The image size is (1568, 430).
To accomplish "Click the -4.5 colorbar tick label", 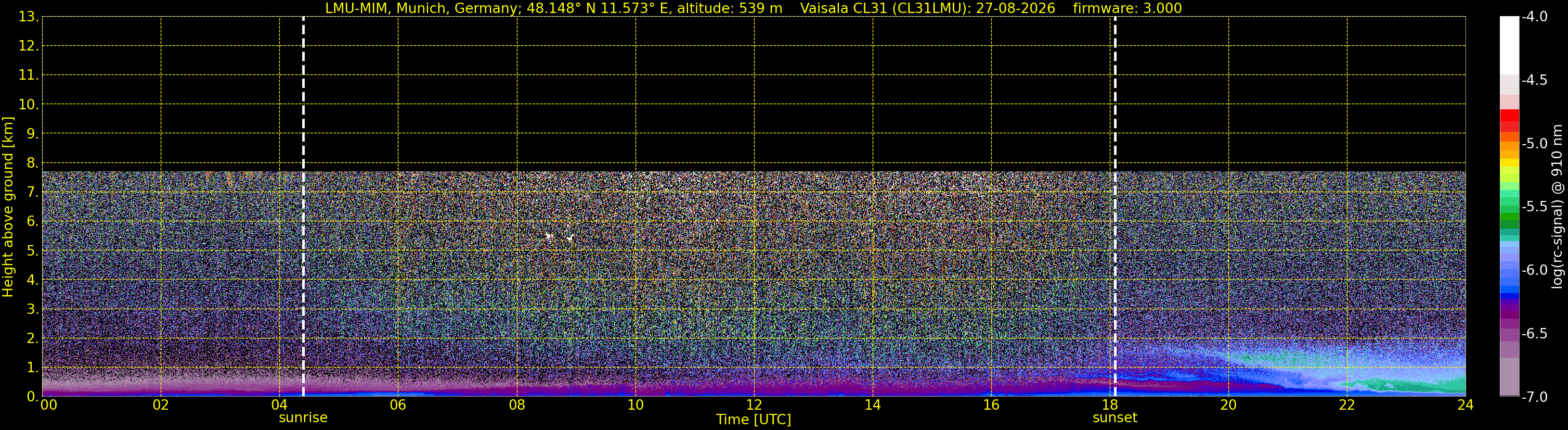I will [1534, 80].
